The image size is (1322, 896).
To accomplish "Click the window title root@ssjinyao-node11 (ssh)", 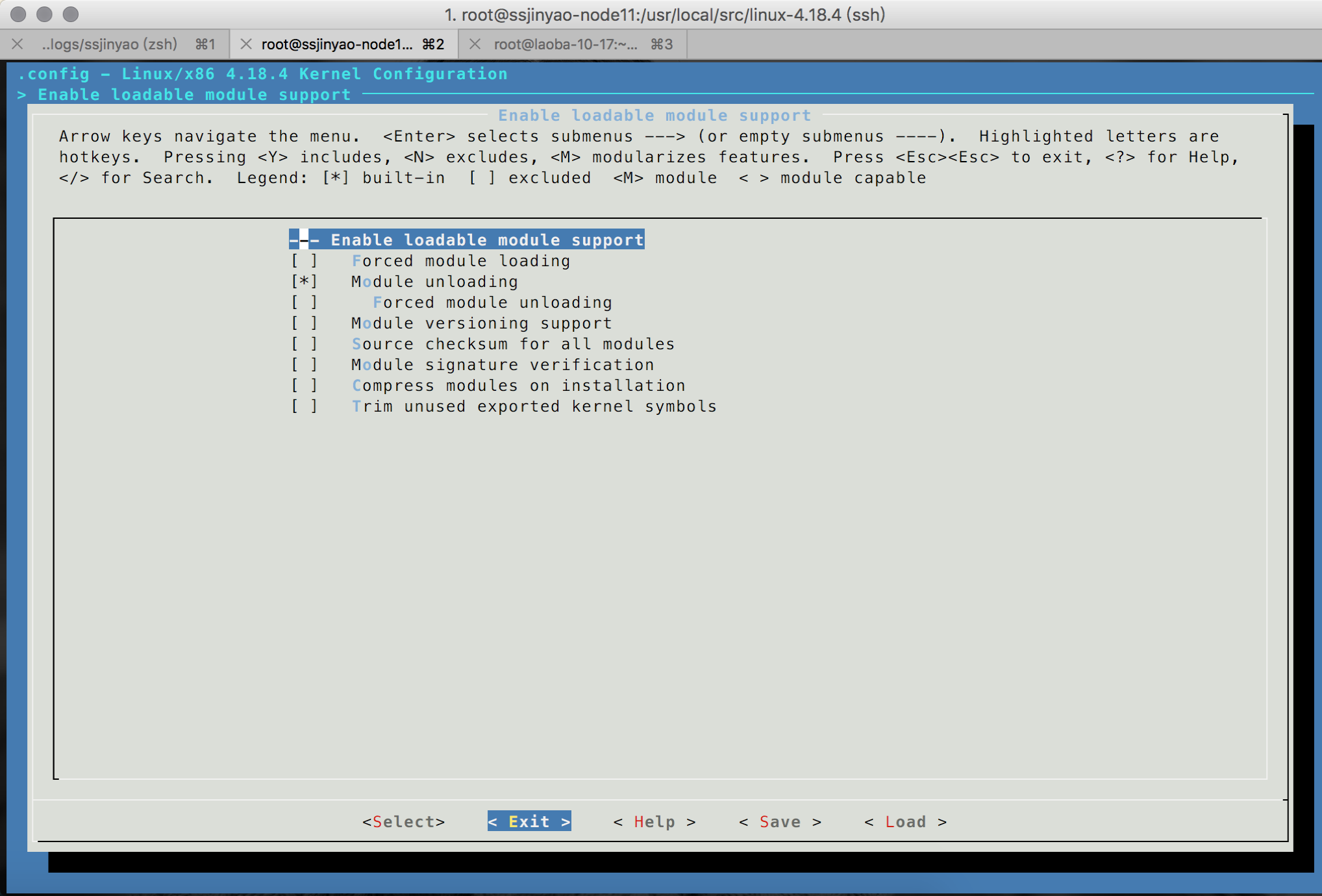I will (x=664, y=14).
